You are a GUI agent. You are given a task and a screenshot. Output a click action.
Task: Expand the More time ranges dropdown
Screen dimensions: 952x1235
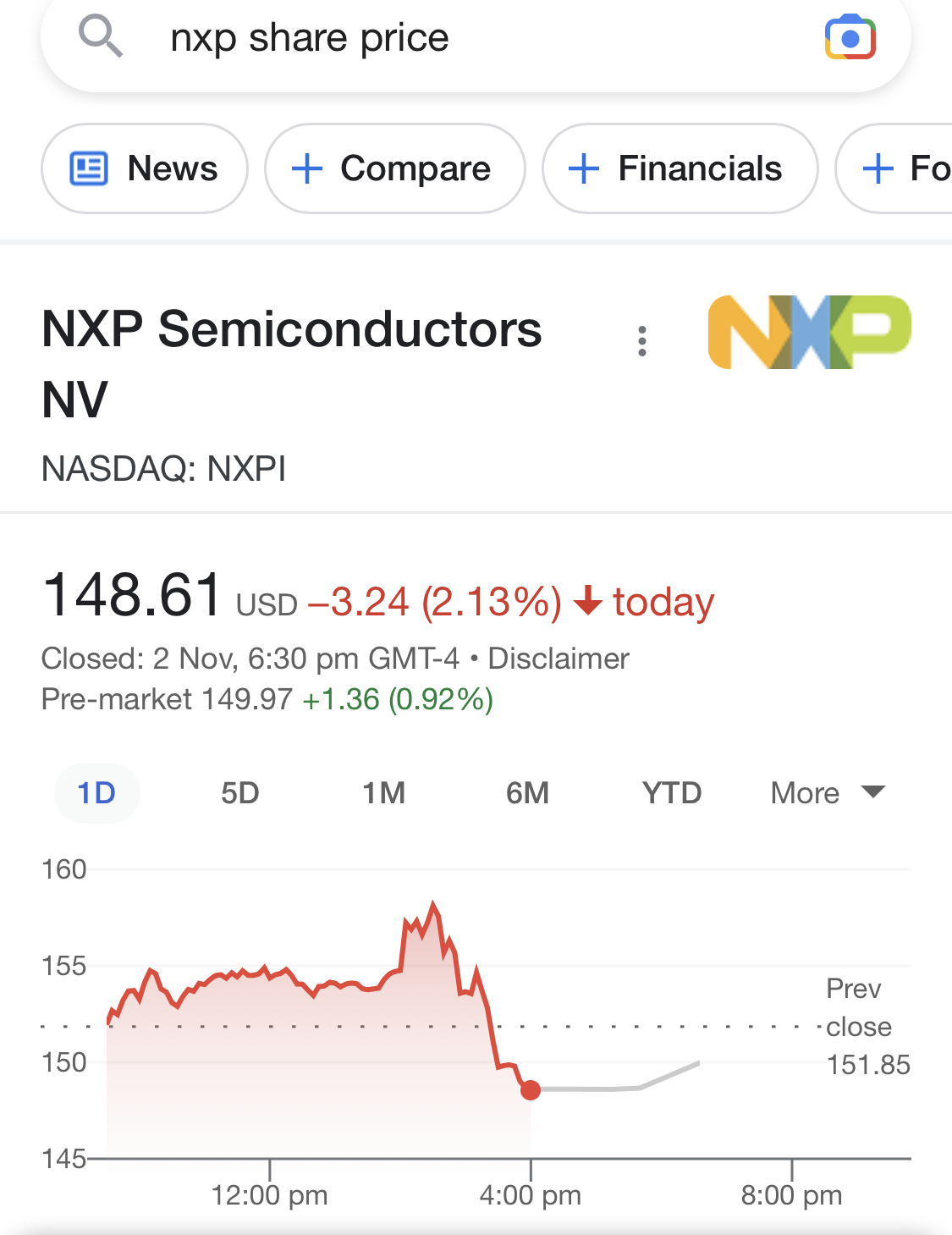(x=827, y=793)
